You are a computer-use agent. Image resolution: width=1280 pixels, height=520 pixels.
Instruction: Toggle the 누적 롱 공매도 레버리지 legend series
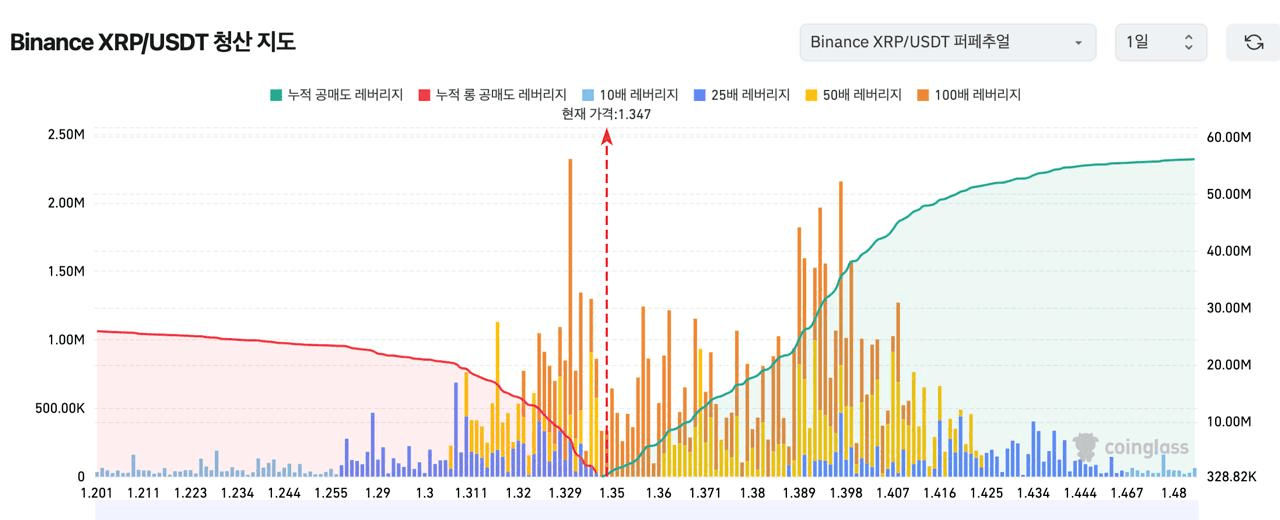(492, 95)
